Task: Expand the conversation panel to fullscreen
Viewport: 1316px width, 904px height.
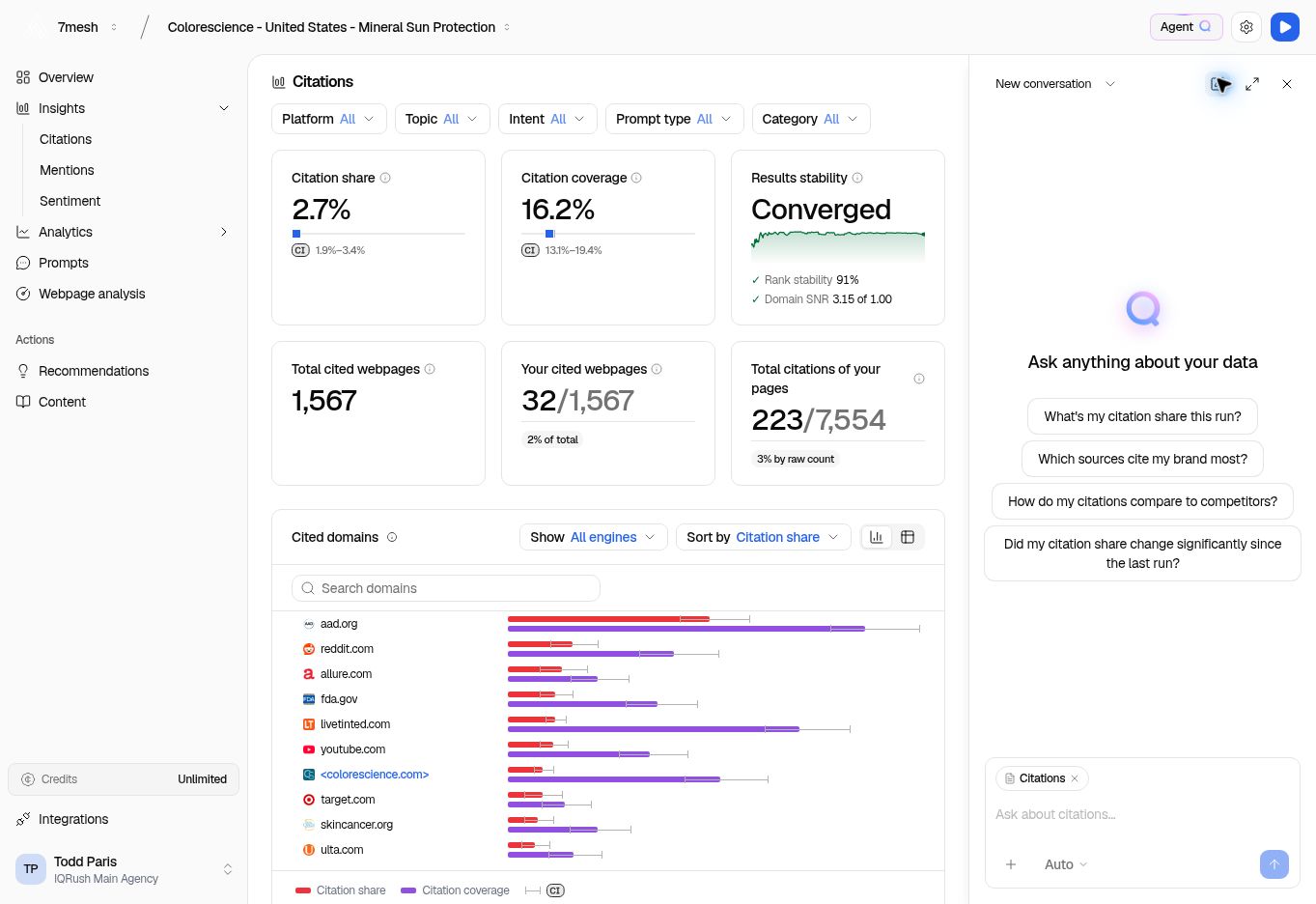Action: (1252, 84)
